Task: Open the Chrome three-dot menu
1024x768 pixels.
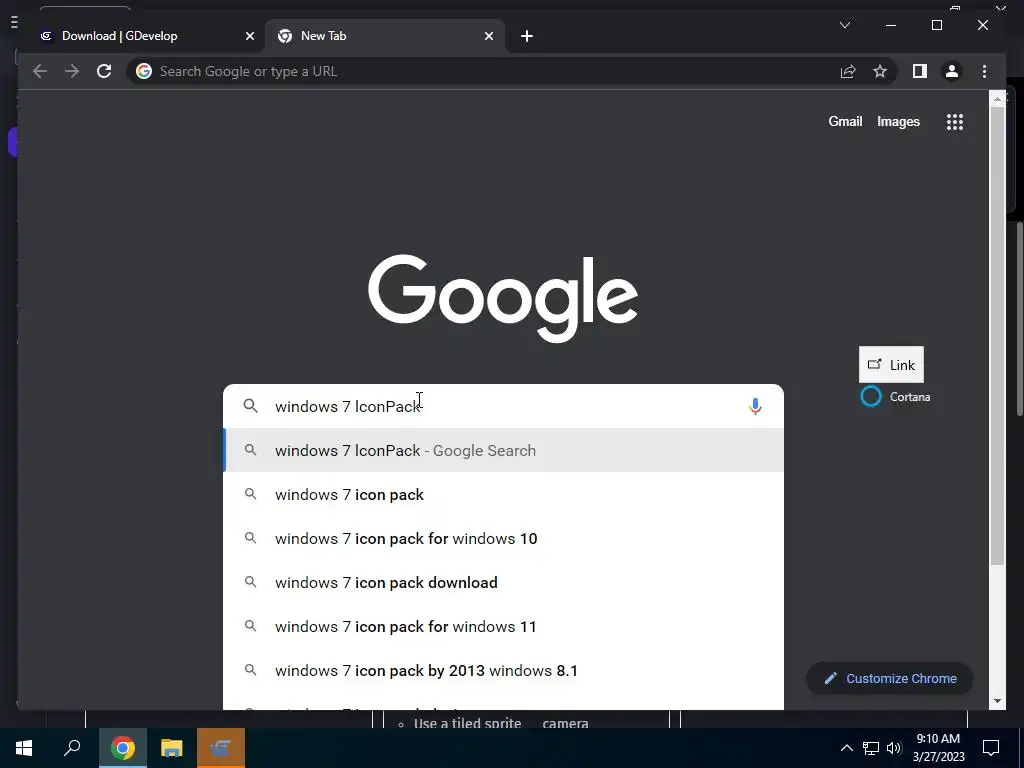Action: pos(984,71)
